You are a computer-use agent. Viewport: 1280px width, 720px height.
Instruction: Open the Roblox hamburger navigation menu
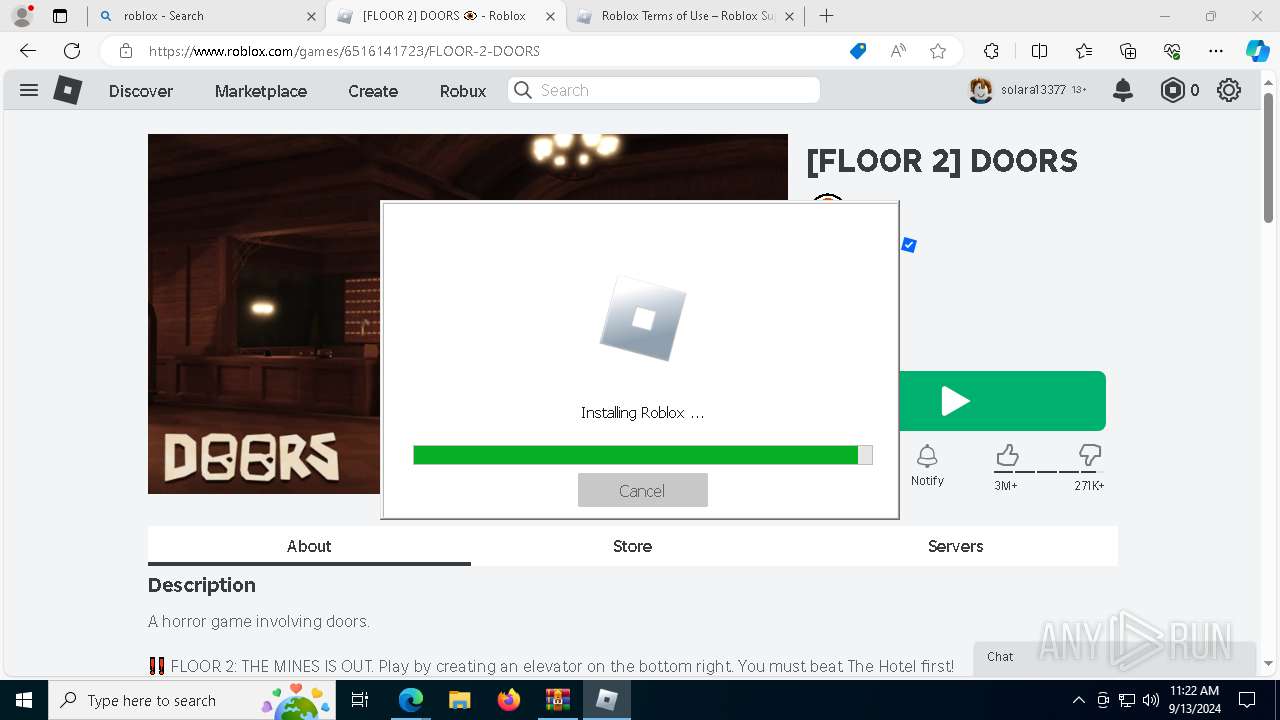click(x=29, y=90)
